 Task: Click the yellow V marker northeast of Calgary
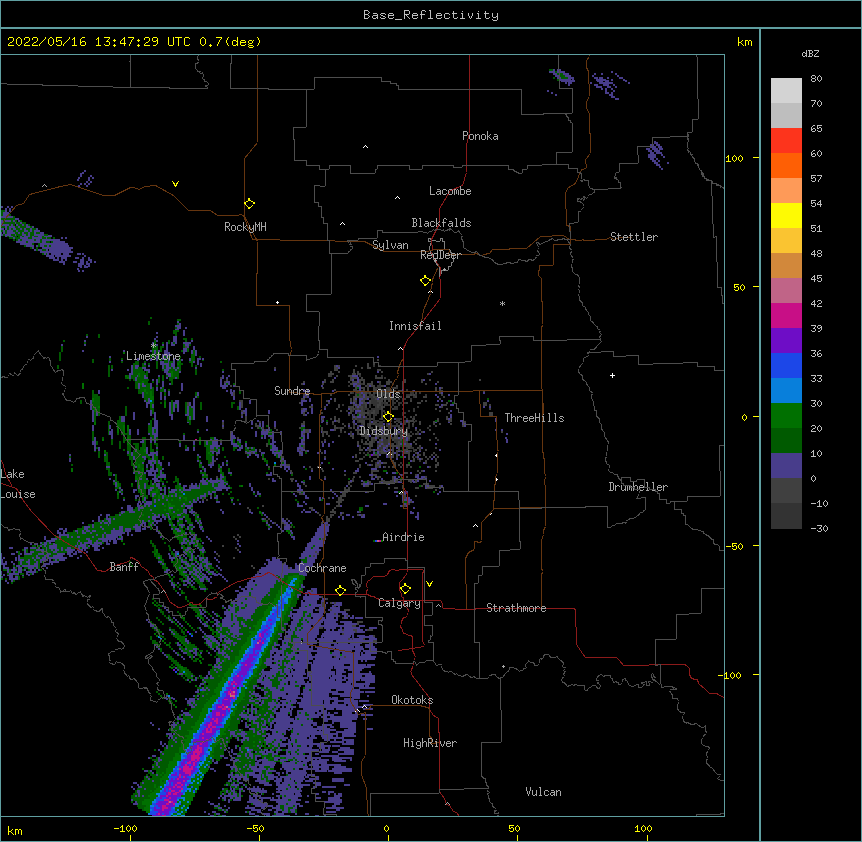(x=429, y=584)
